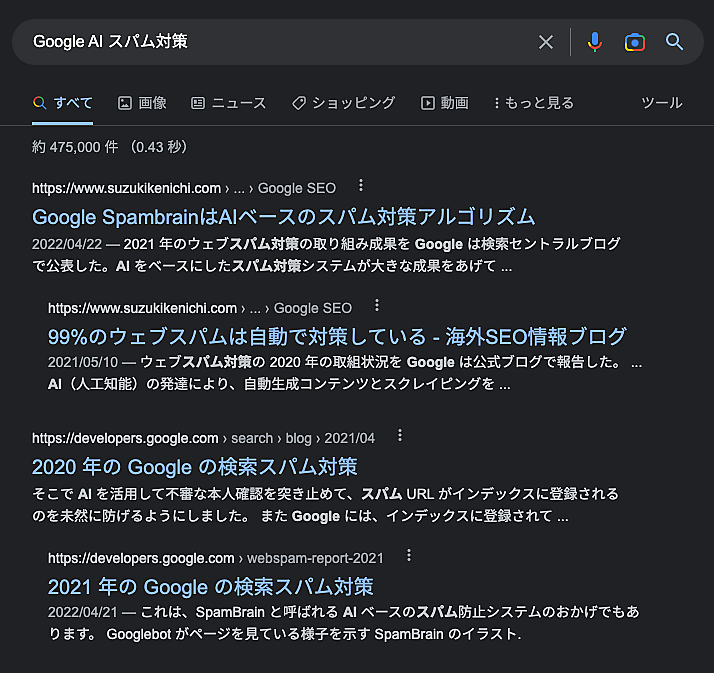Open the ツール search tools
This screenshot has height=673, width=714.
click(x=661, y=102)
